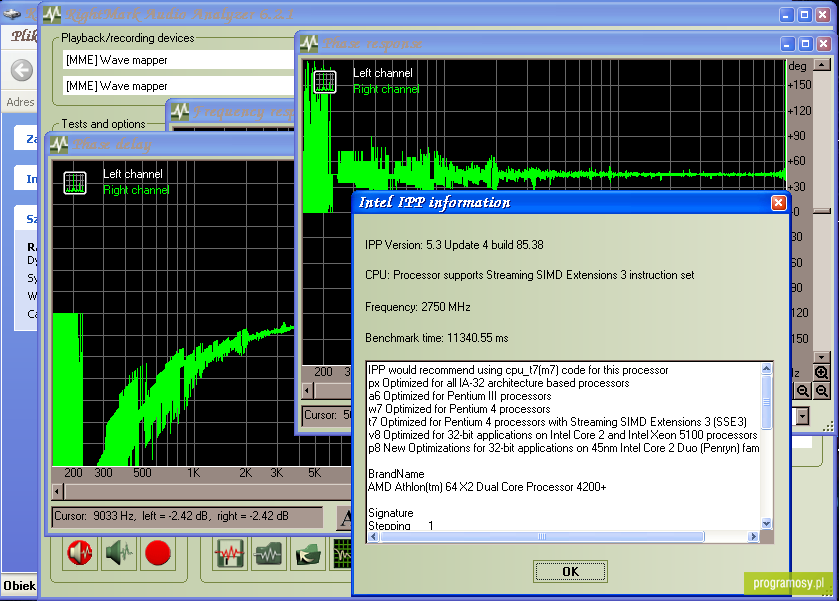The width and height of the screenshot is (839, 601).
Task: Click the 'w7 Optimized for Pentium 4 processors' line
Action: pyautogui.click(x=459, y=409)
